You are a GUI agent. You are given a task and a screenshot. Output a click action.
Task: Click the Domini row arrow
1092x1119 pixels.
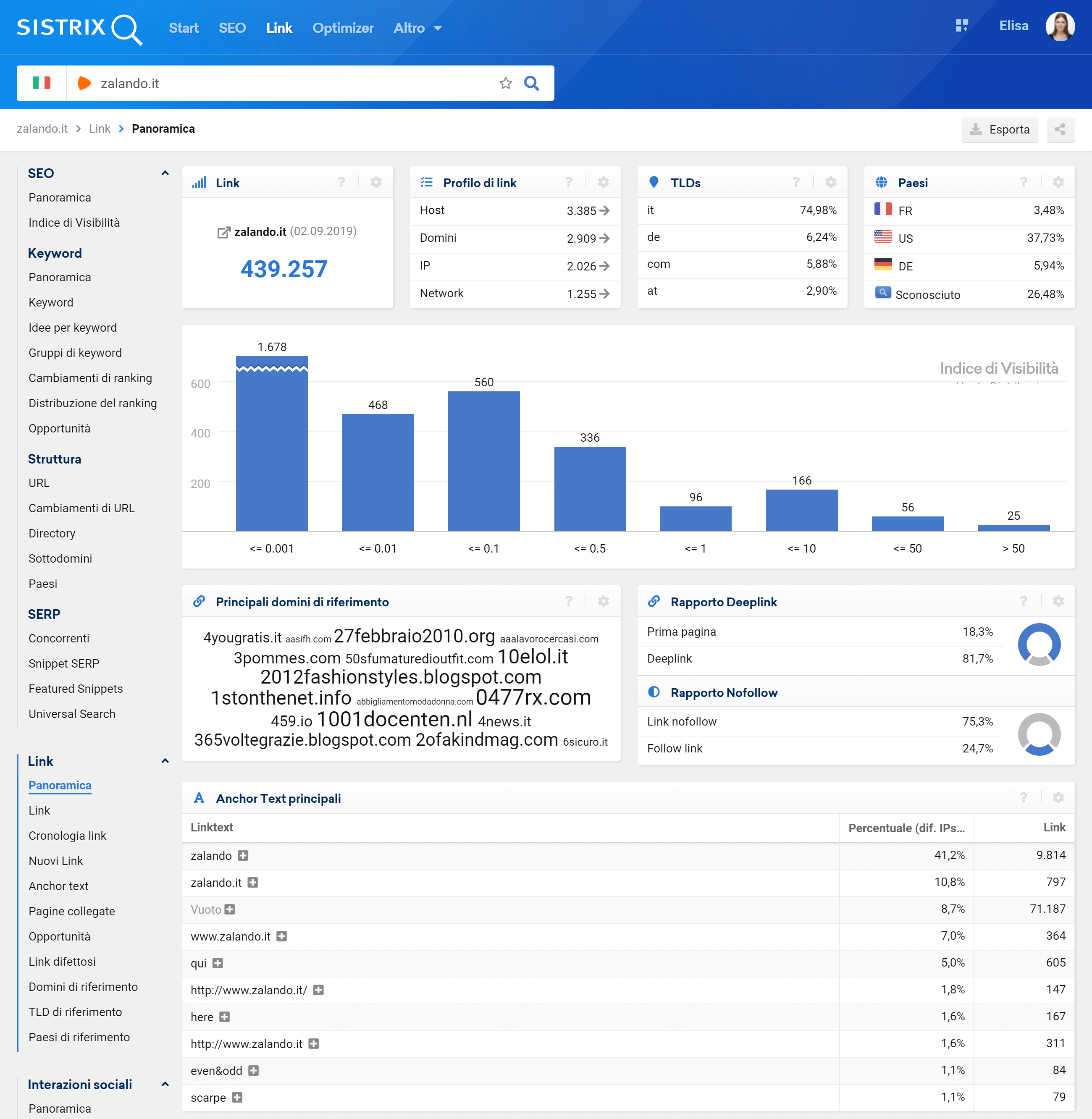click(604, 238)
